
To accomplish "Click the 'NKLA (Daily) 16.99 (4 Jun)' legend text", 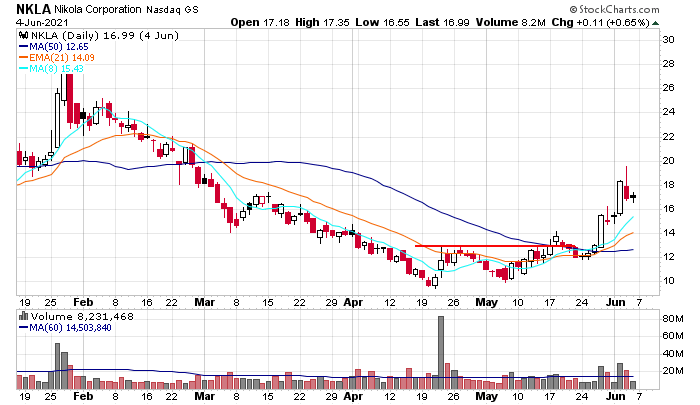I will (x=105, y=35).
